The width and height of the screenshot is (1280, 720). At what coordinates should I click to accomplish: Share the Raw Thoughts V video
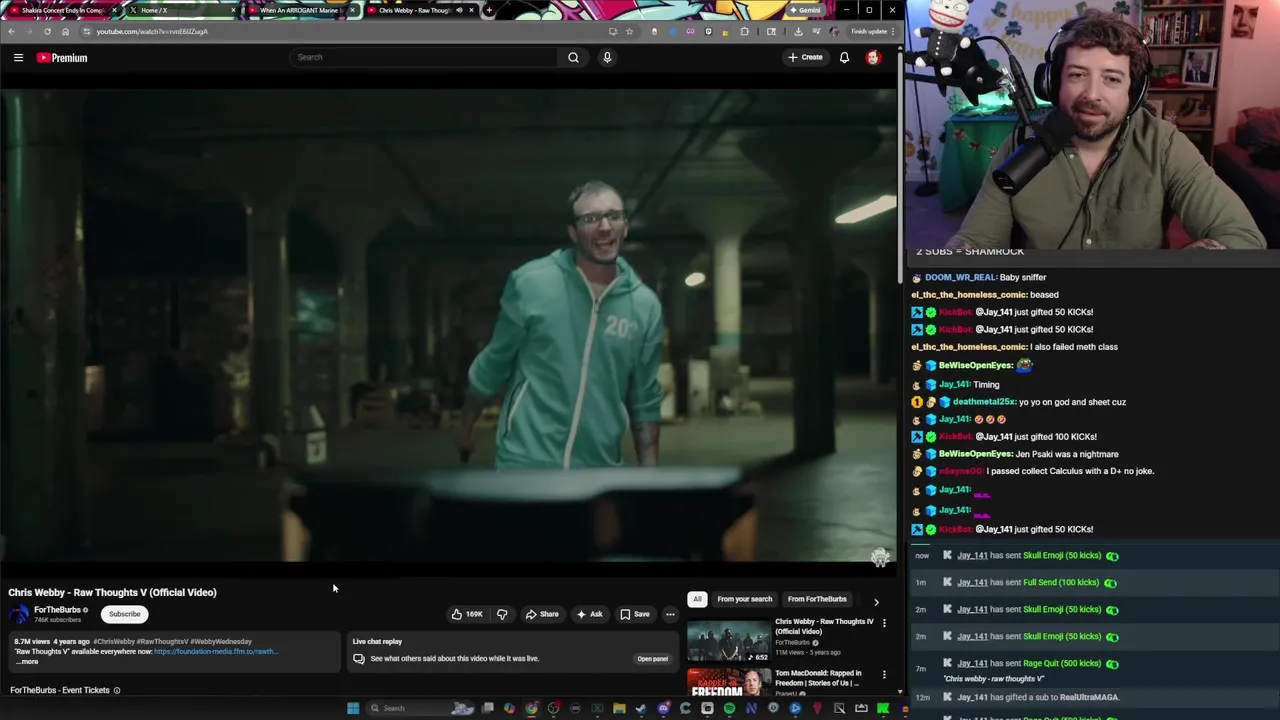(x=542, y=614)
